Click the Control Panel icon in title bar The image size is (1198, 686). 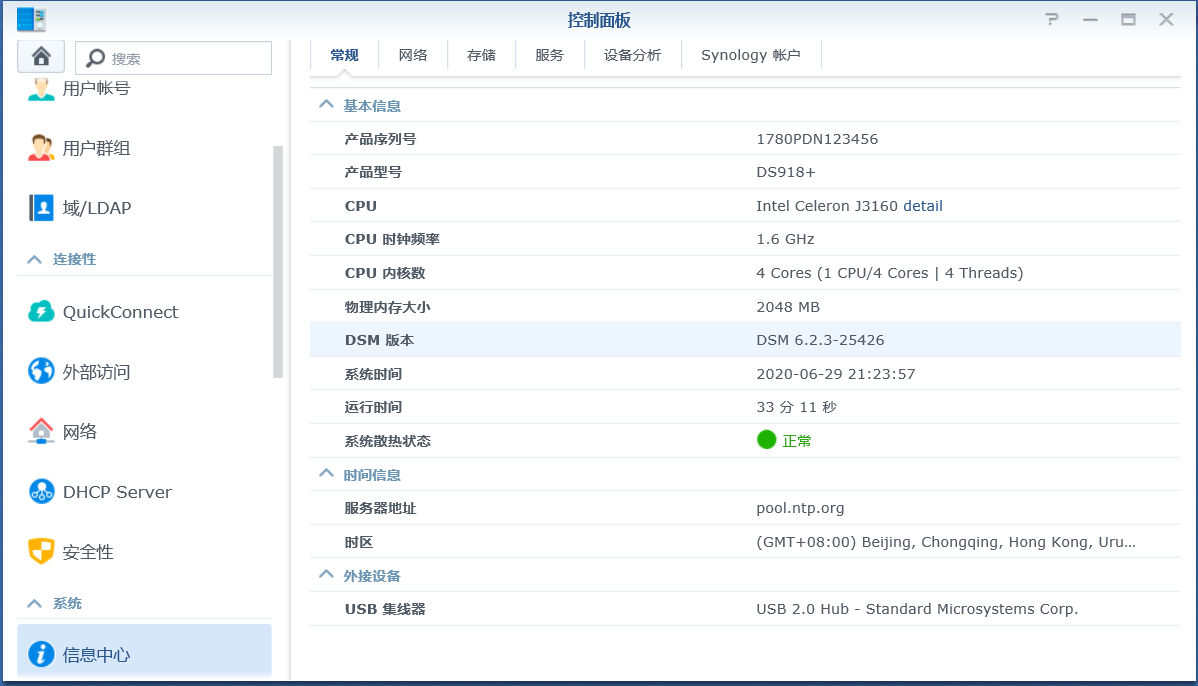point(33,18)
